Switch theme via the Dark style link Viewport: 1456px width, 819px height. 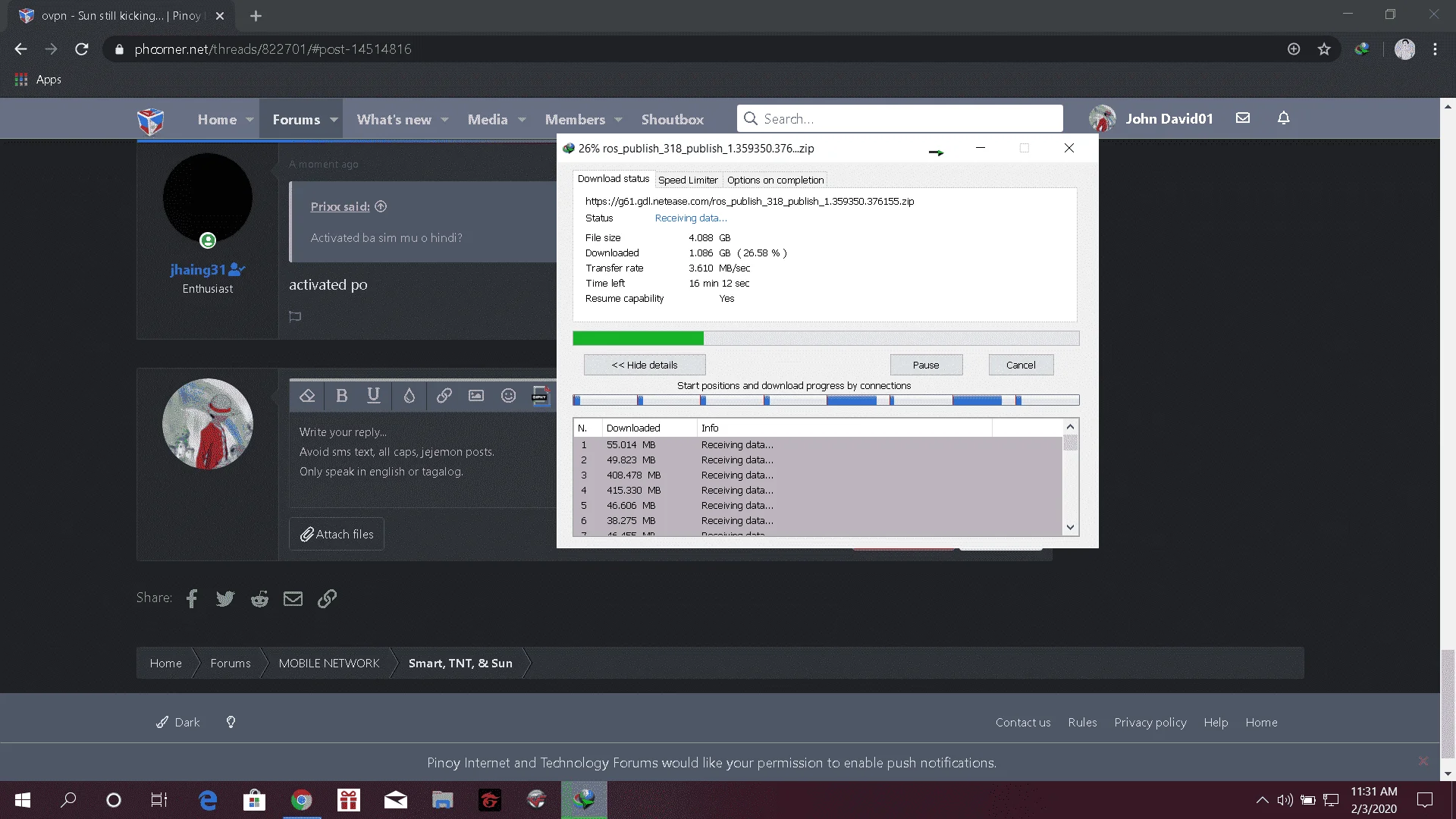pyautogui.click(x=178, y=723)
